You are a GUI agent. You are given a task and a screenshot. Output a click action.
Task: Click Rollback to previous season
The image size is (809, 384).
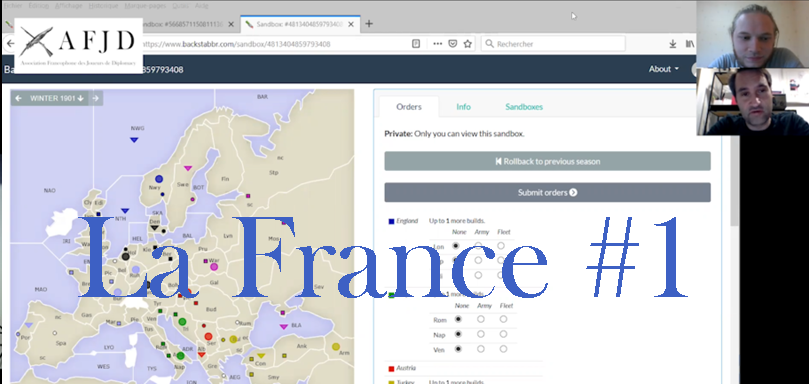[547, 161]
